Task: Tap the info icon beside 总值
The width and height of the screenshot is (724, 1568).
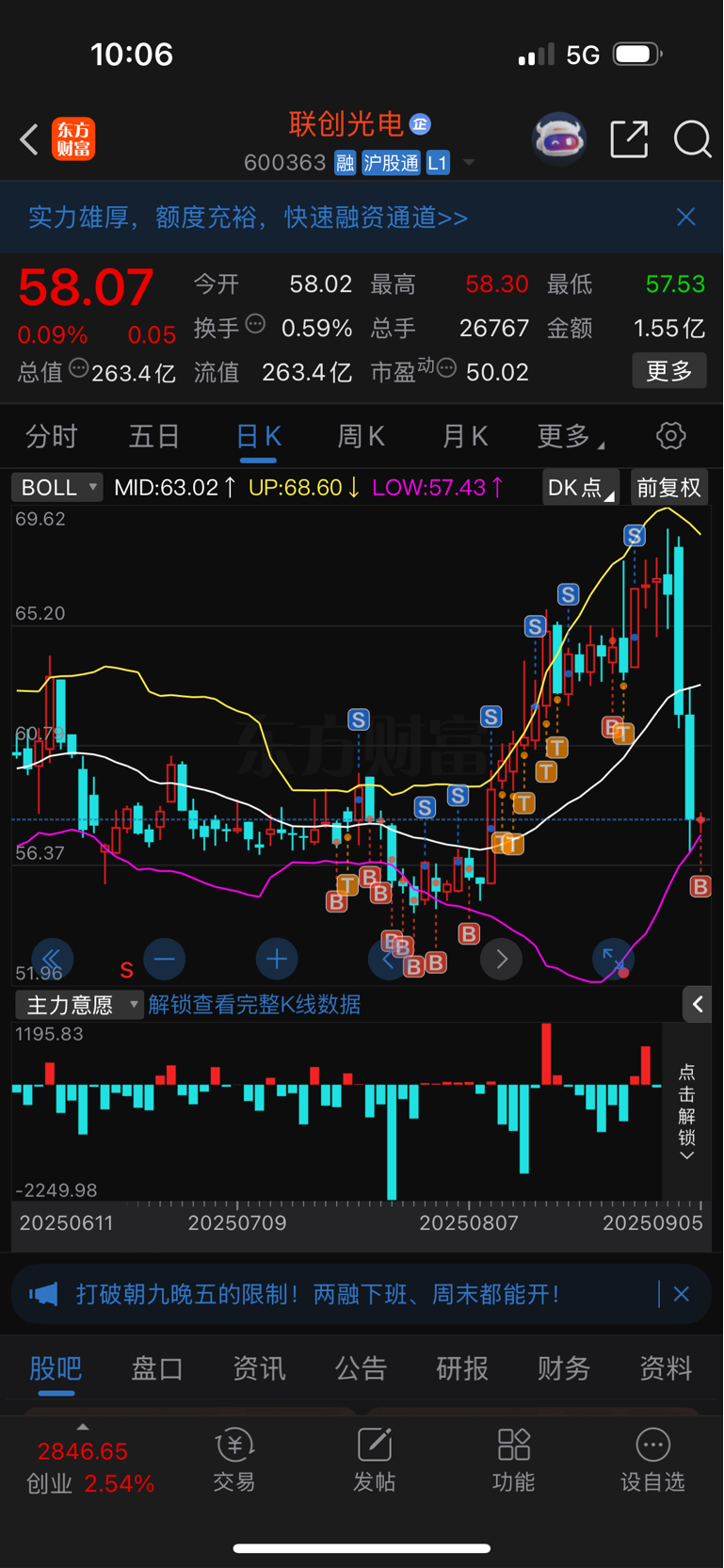Action: click(x=79, y=368)
